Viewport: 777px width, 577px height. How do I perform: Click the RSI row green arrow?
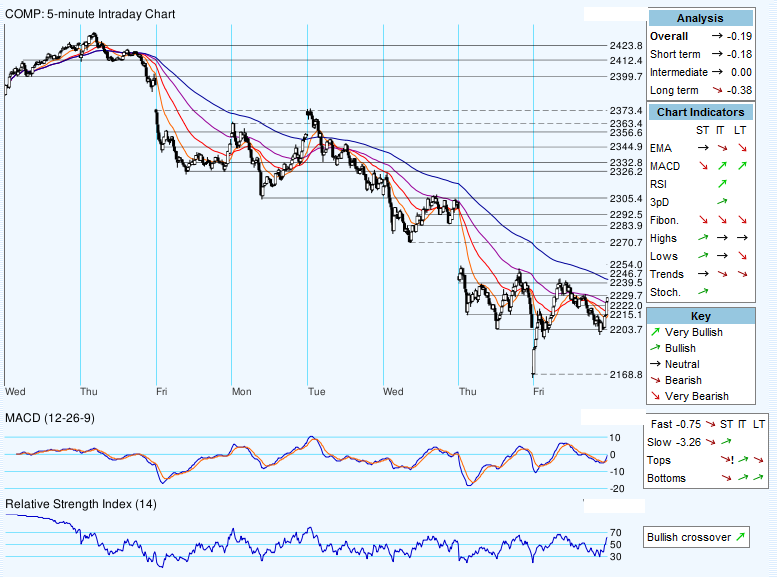[x=722, y=184]
